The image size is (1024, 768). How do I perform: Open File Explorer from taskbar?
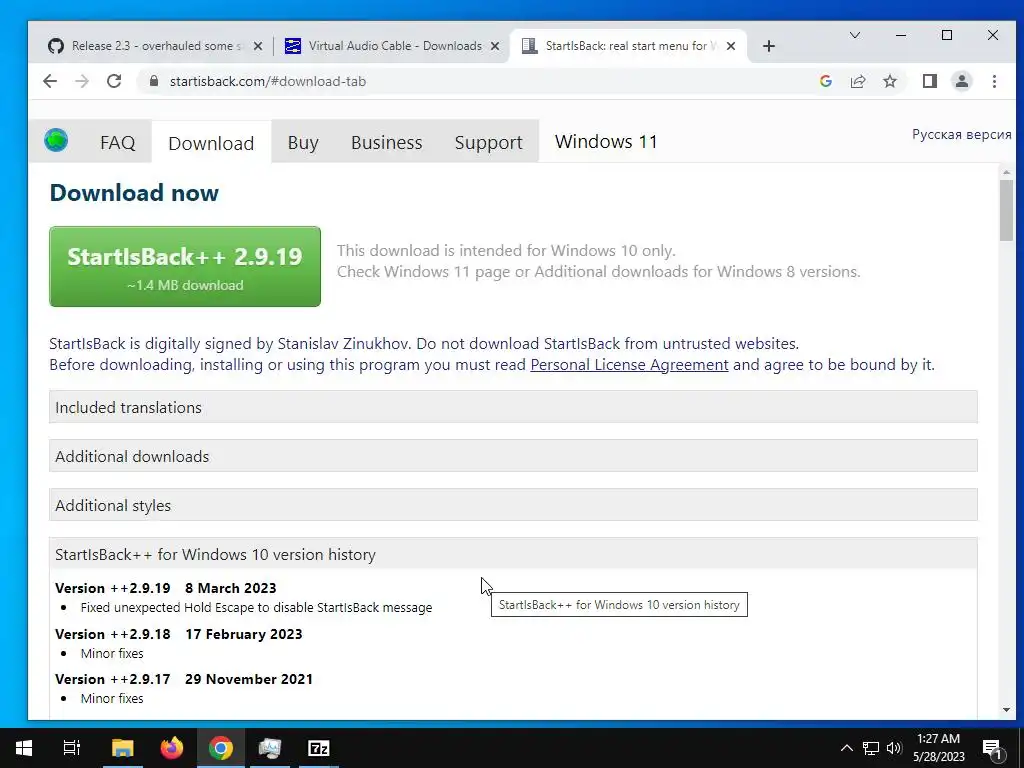[x=122, y=748]
